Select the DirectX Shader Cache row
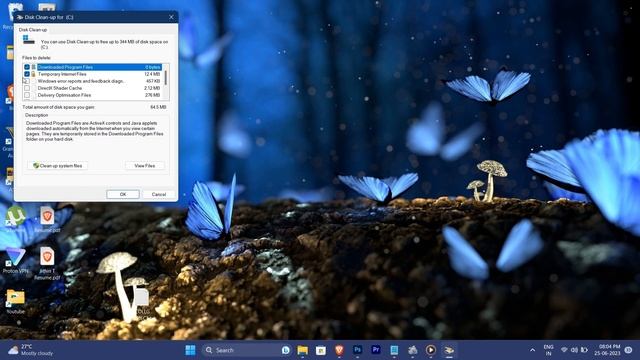 (x=93, y=88)
